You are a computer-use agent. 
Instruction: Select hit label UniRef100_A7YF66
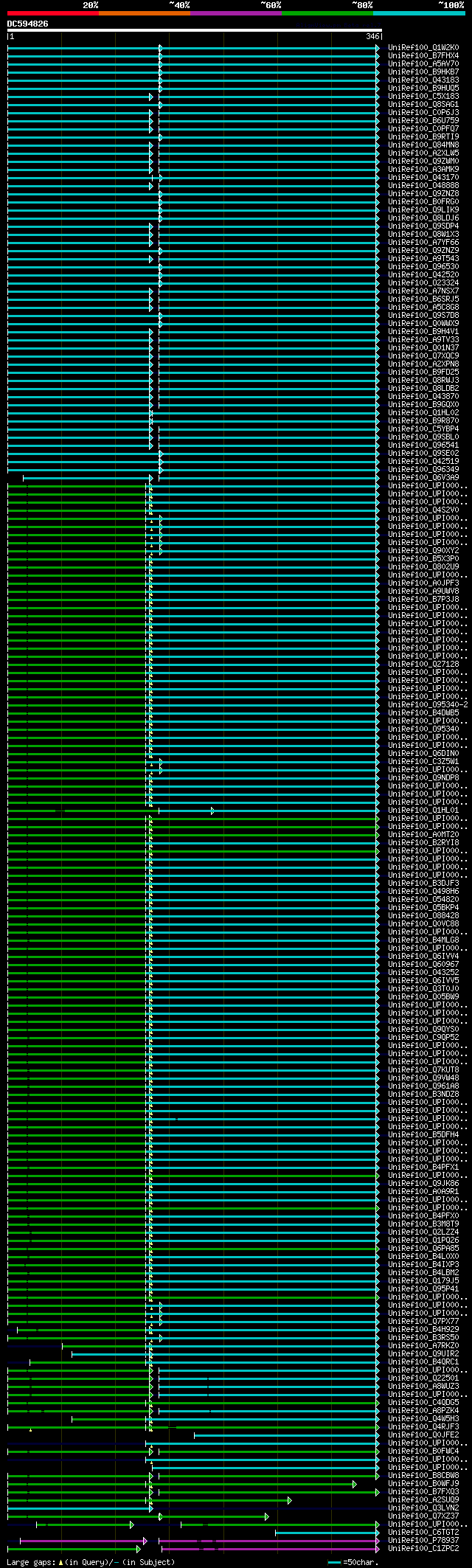[x=423, y=242]
